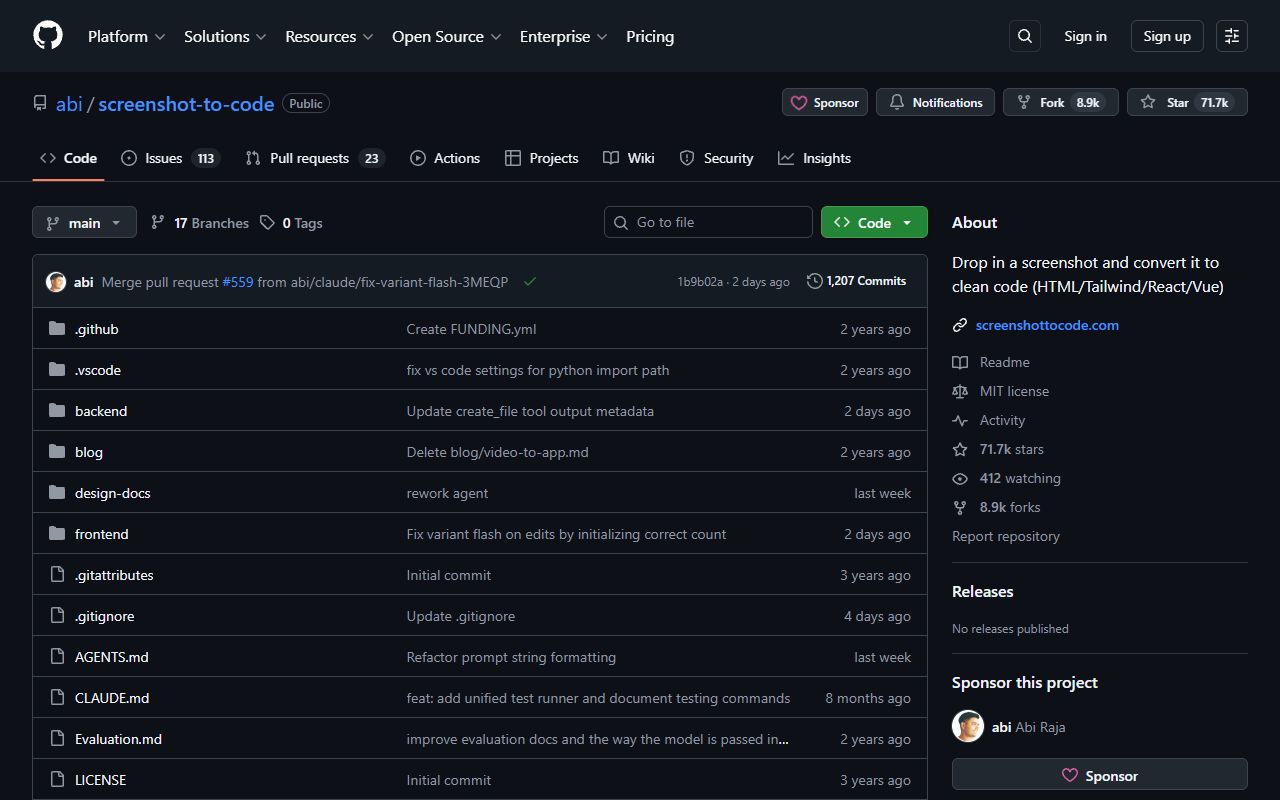
Task: Click the star icon on the Star button
Action: coord(1147,101)
